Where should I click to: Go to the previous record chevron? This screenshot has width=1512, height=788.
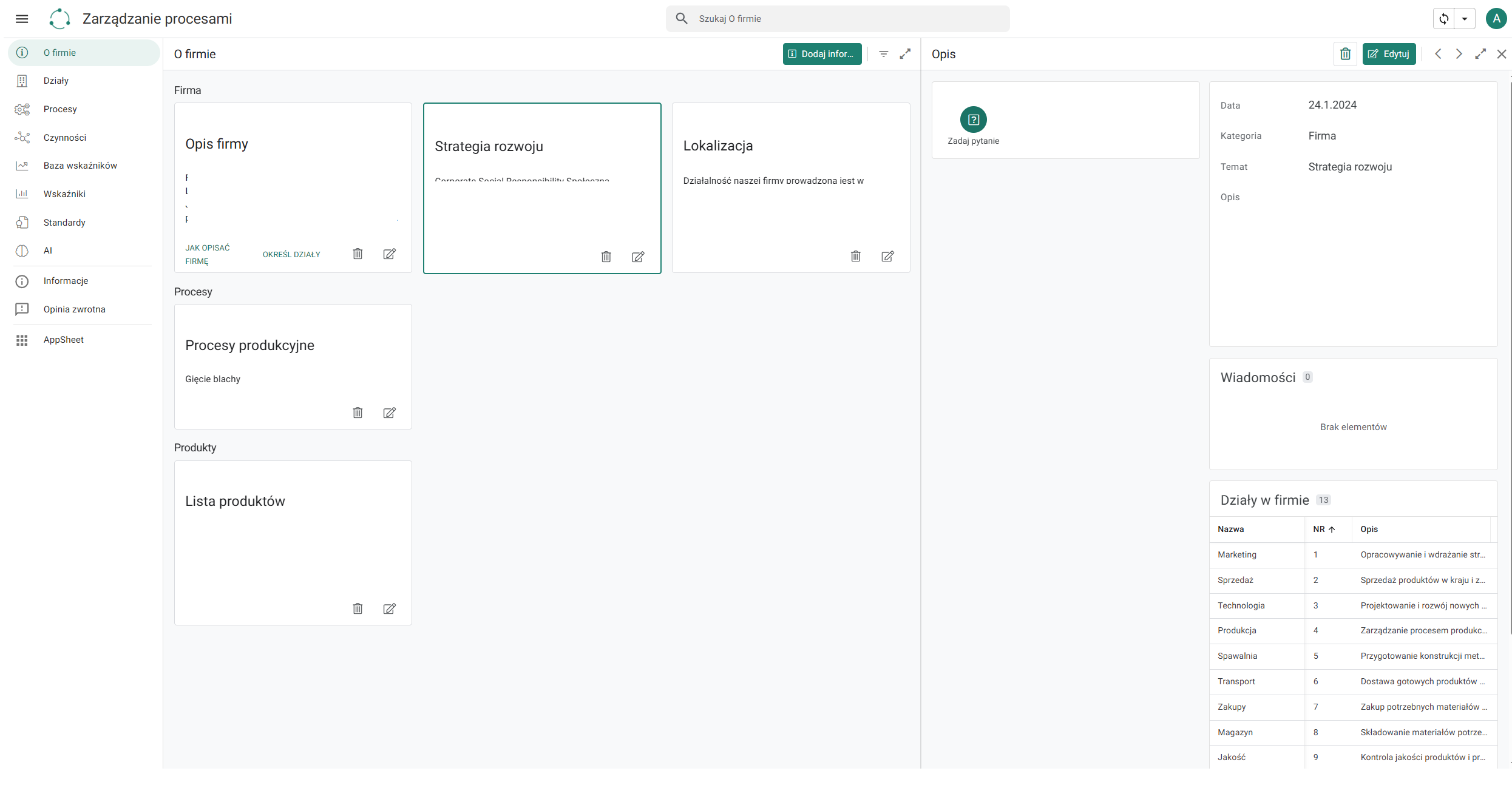coord(1438,54)
